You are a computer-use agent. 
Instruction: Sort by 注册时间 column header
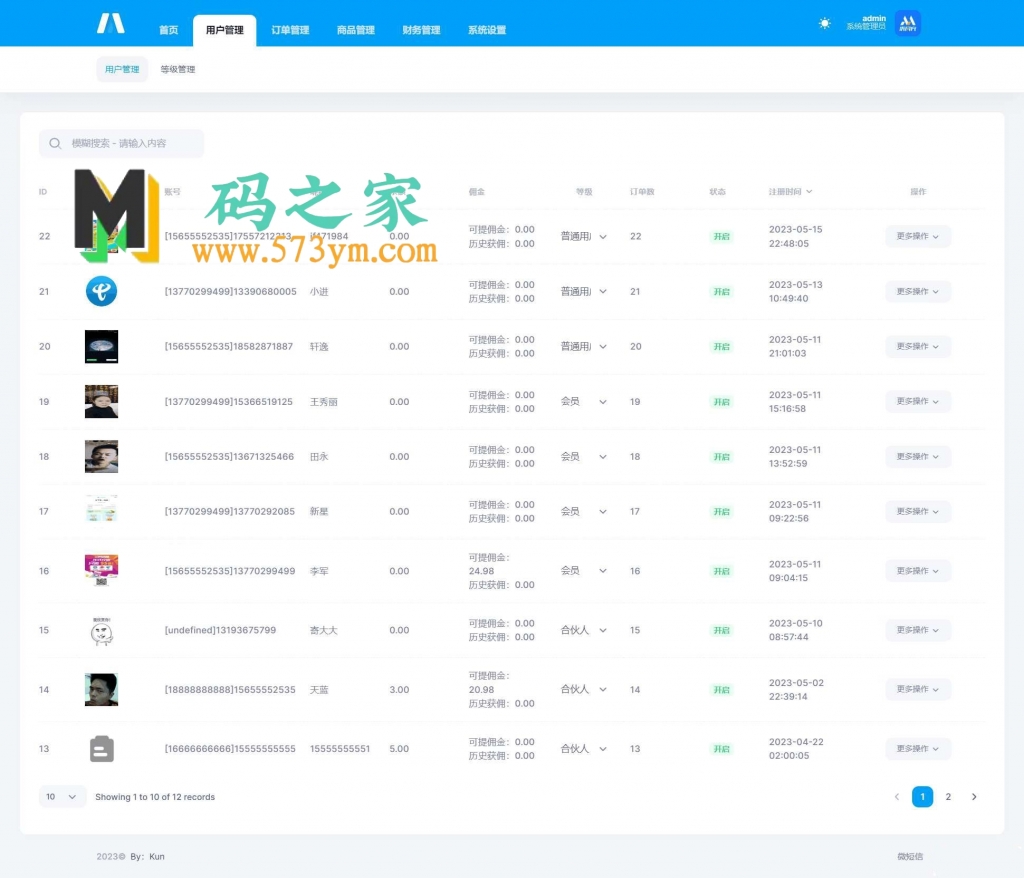(790, 191)
